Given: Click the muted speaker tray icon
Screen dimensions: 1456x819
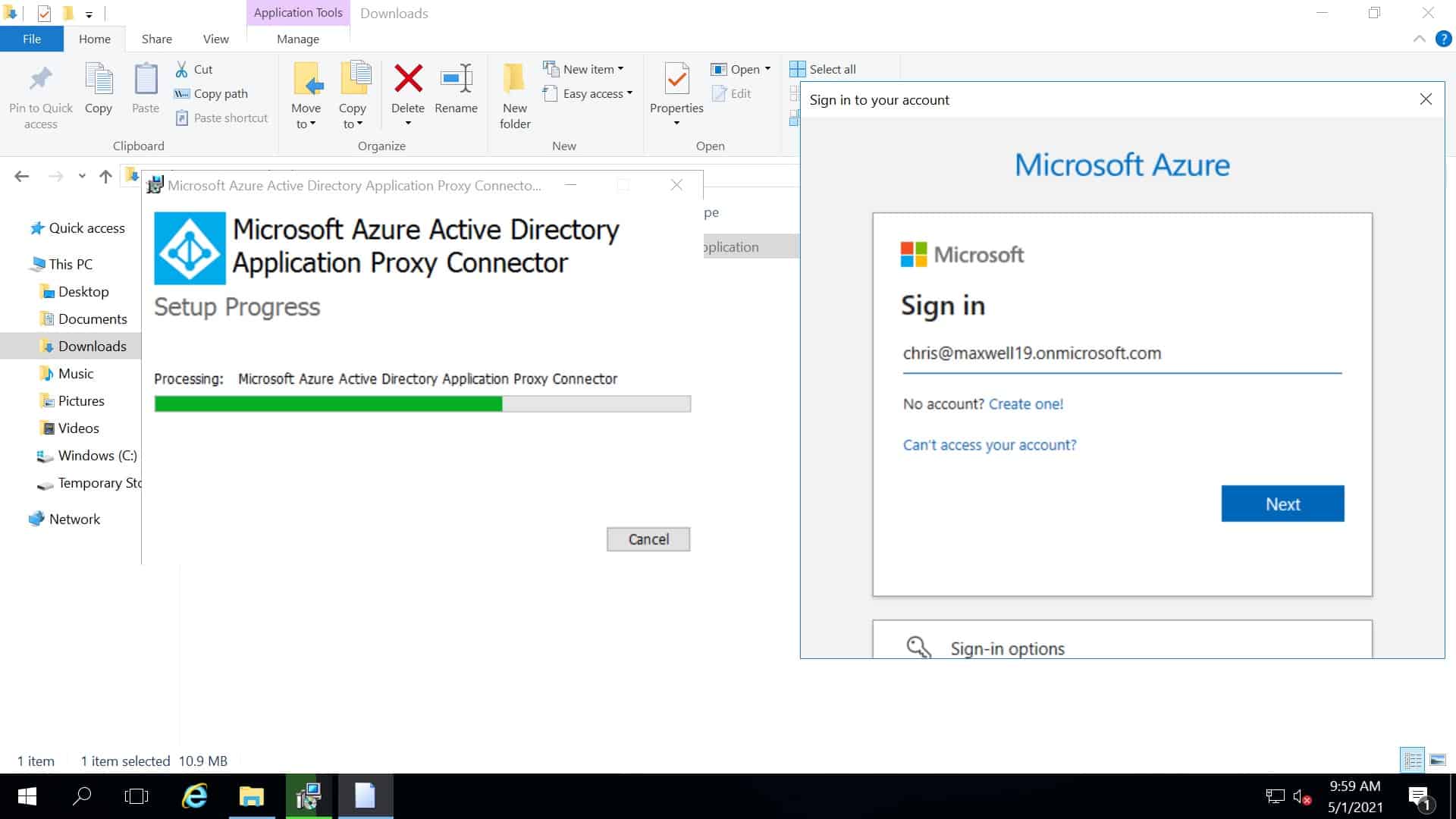Looking at the screenshot, I should (x=1301, y=797).
